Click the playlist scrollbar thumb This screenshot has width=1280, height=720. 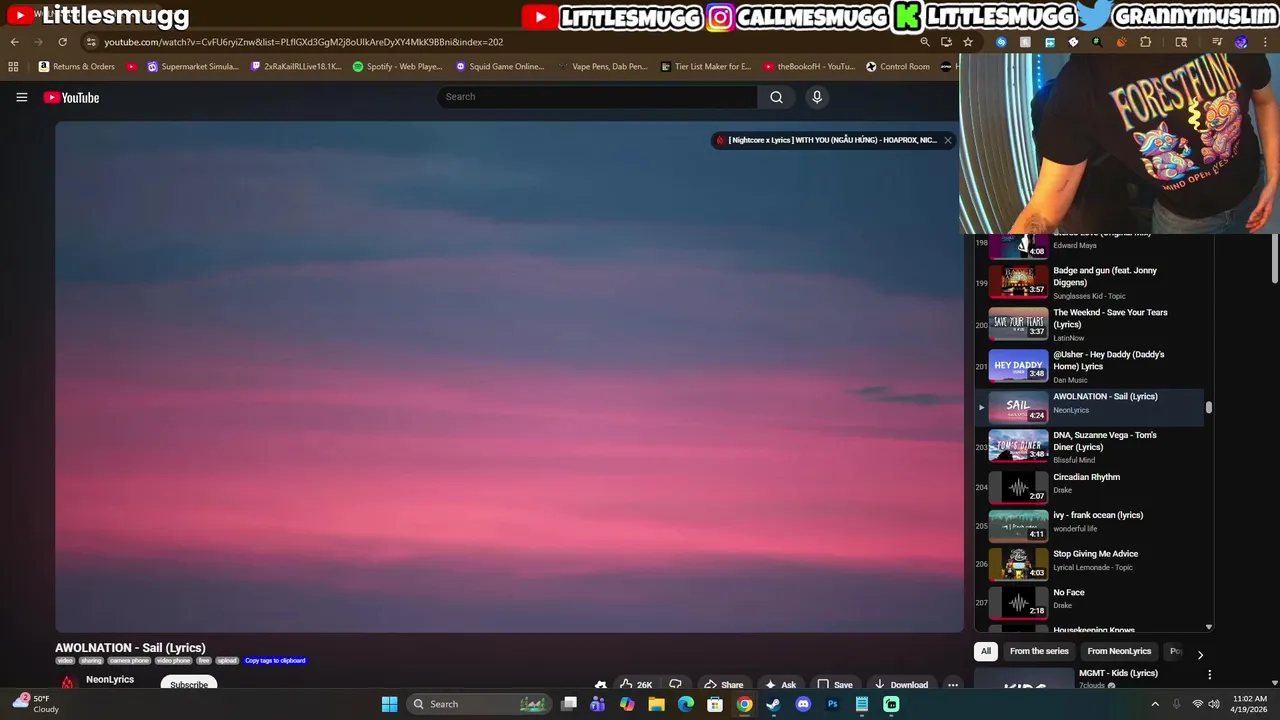tap(1208, 407)
